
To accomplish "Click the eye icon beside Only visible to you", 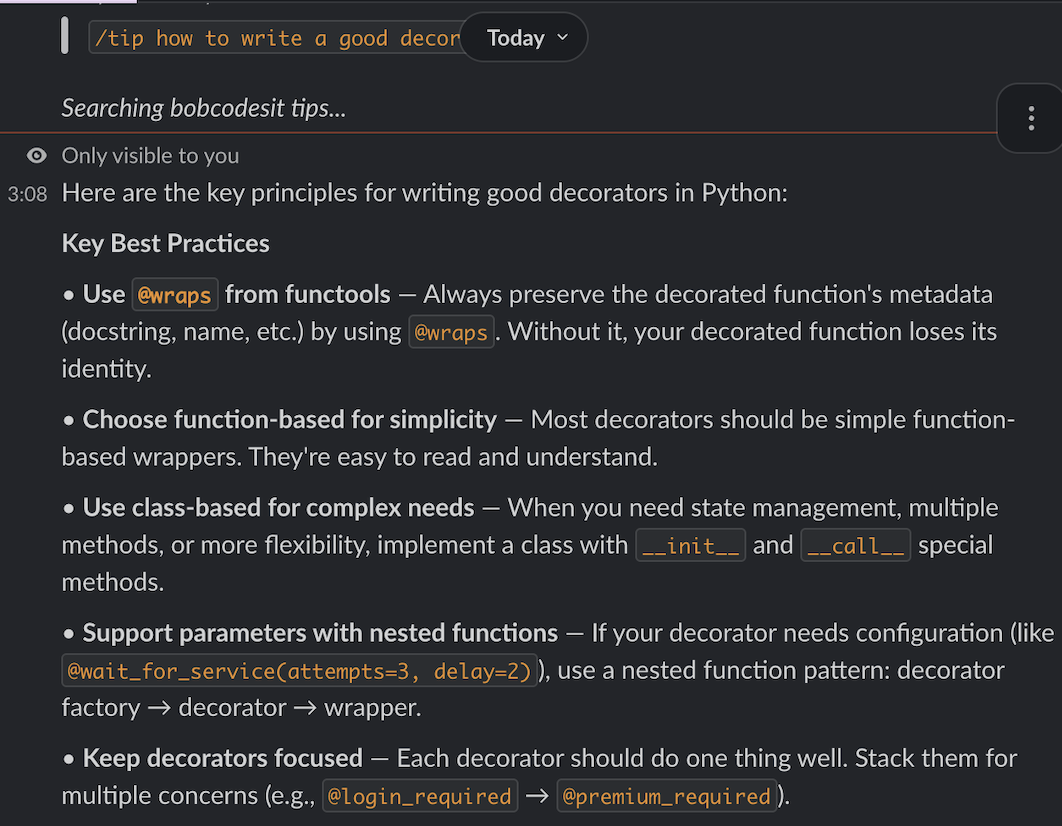I will (x=37, y=156).
